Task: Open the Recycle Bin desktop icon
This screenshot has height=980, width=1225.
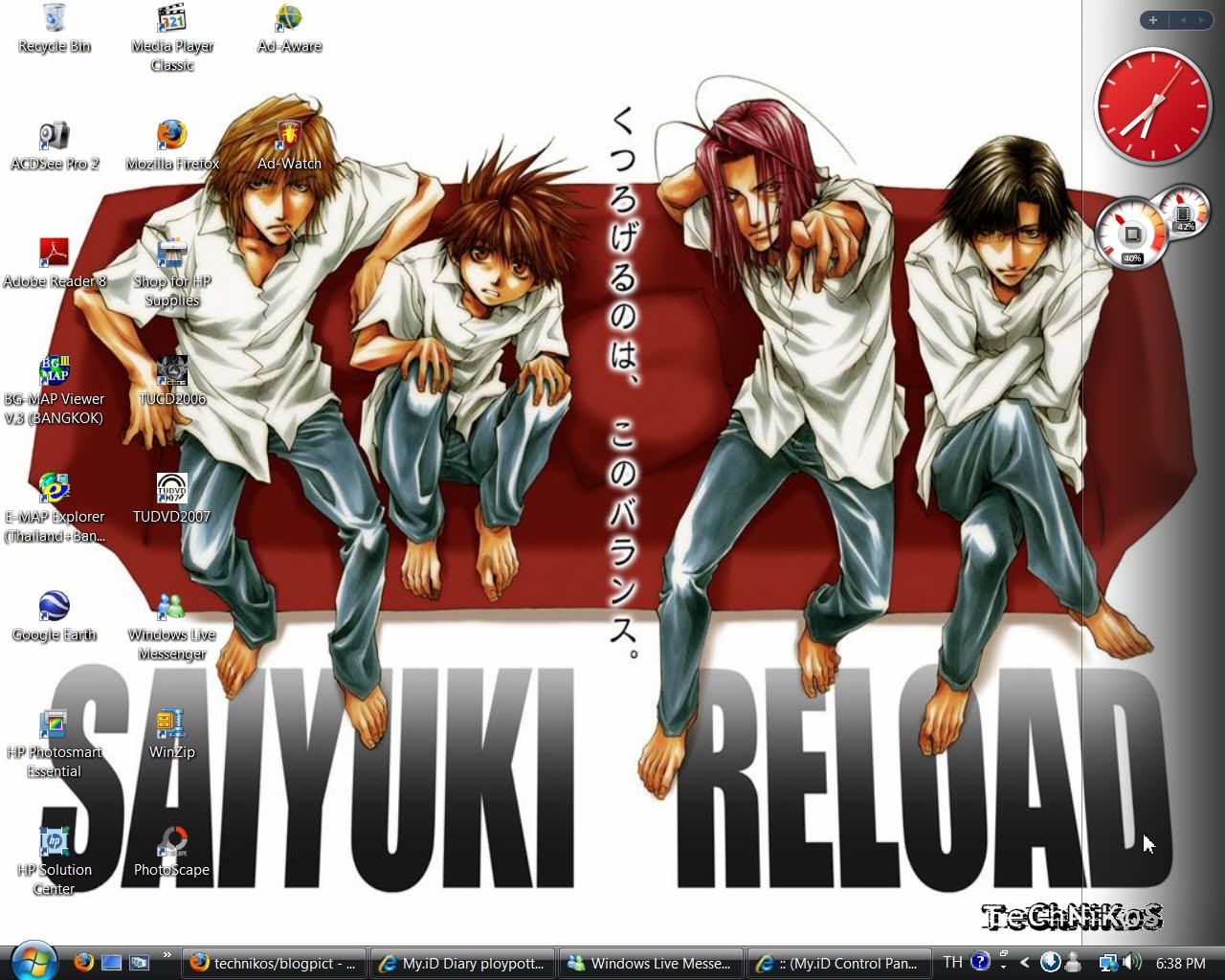Action: click(x=55, y=20)
